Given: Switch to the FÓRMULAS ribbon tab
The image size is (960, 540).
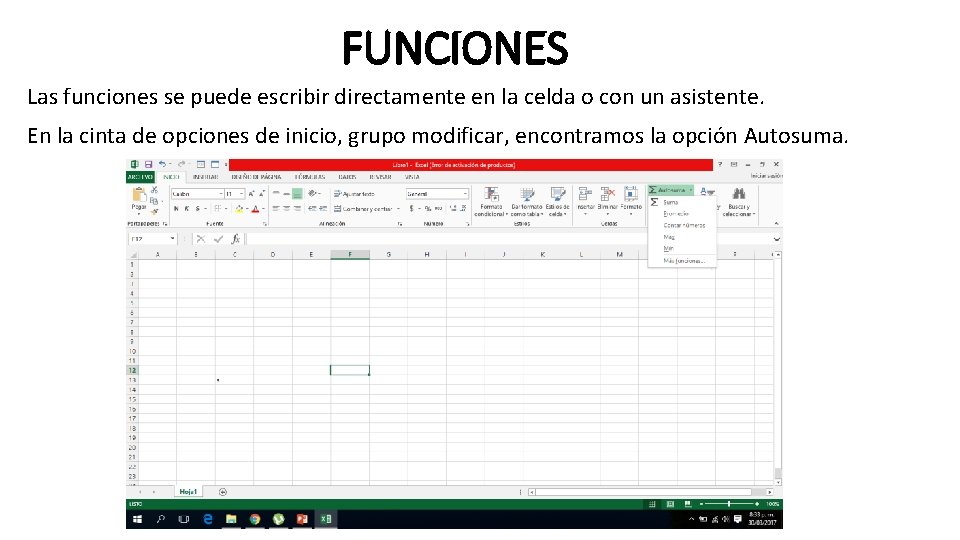Looking at the screenshot, I should click(310, 177).
